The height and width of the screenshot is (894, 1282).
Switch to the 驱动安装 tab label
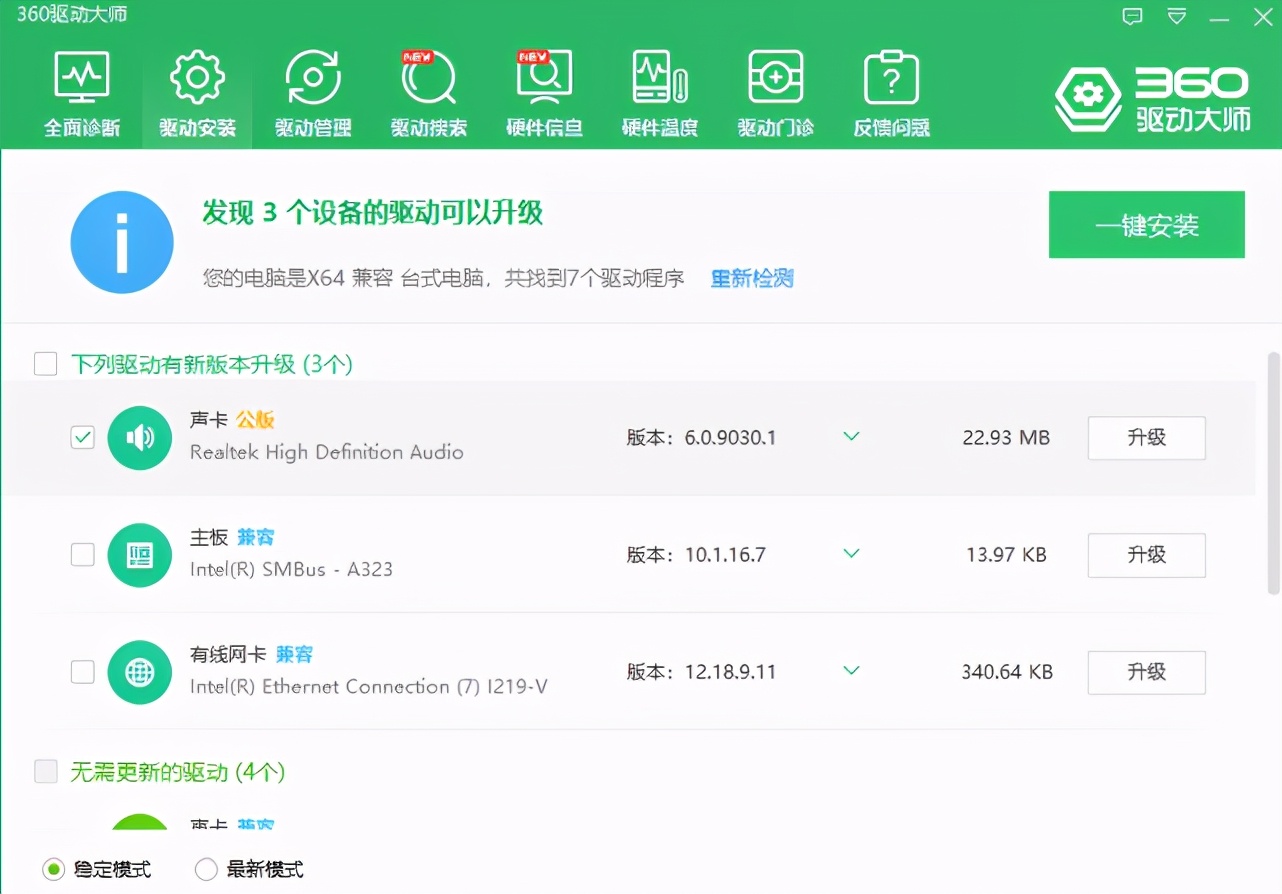pos(197,128)
